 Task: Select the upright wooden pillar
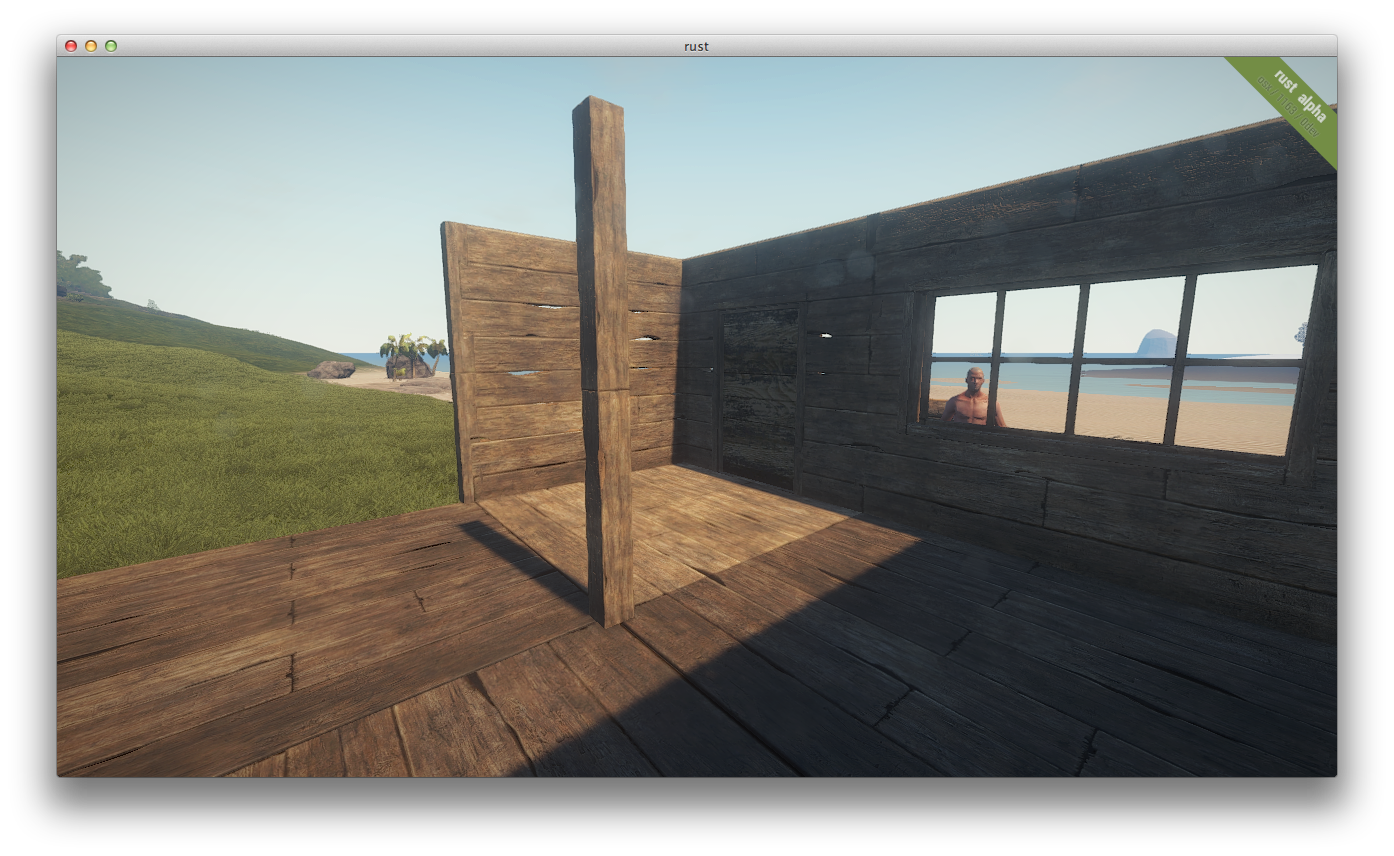tap(604, 360)
